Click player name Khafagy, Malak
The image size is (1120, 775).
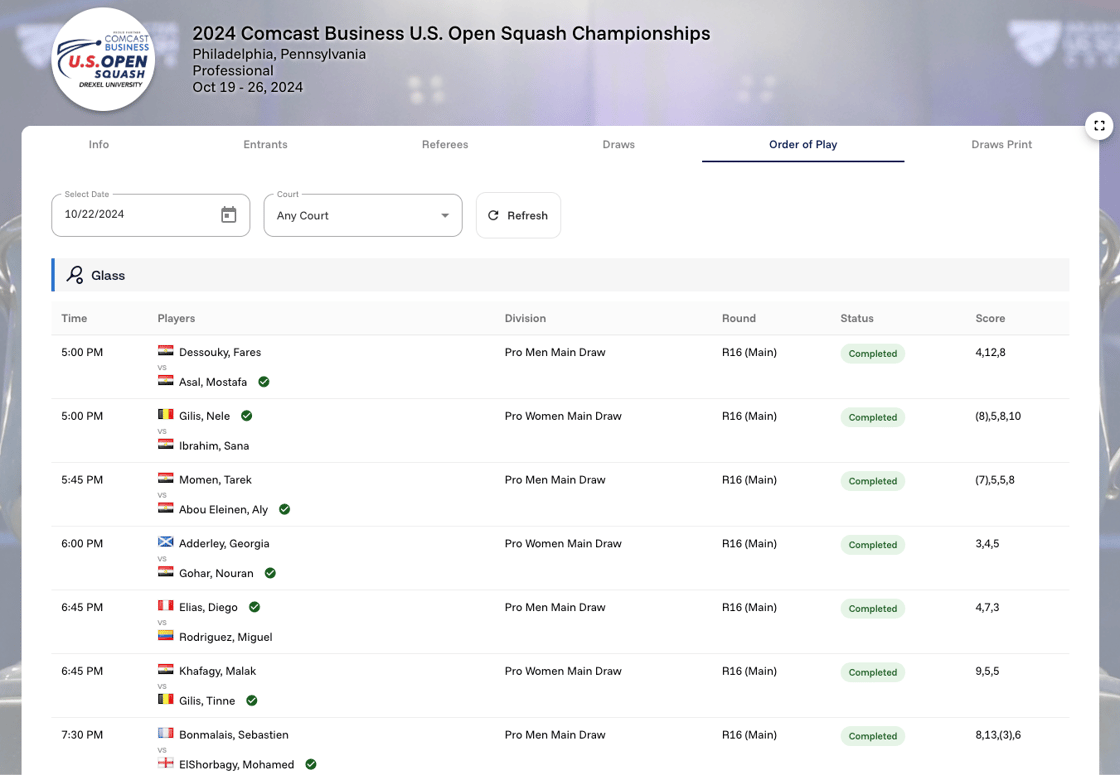click(217, 671)
